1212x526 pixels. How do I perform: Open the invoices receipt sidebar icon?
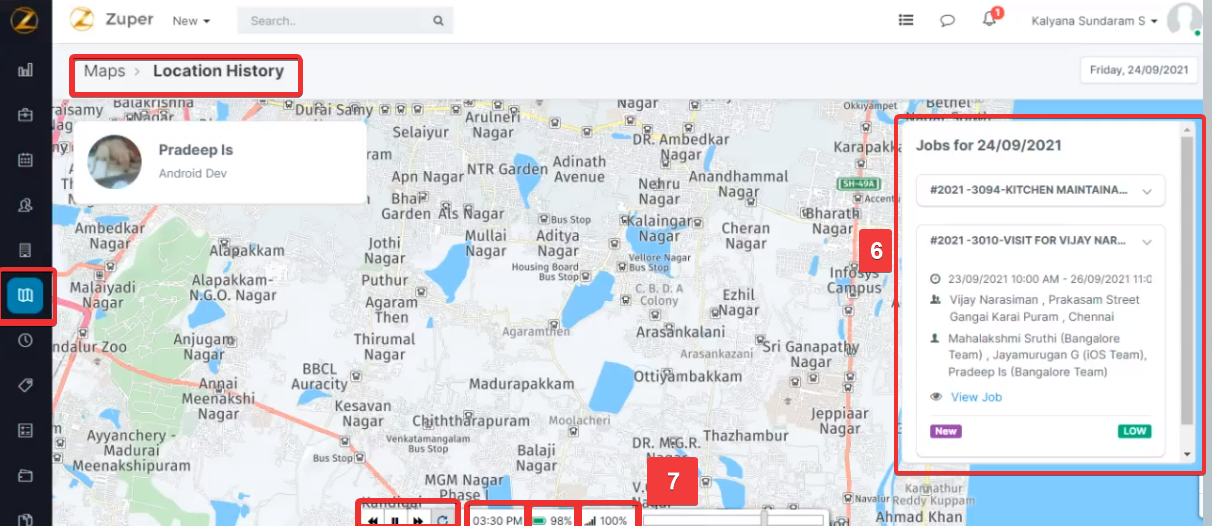(x=26, y=250)
